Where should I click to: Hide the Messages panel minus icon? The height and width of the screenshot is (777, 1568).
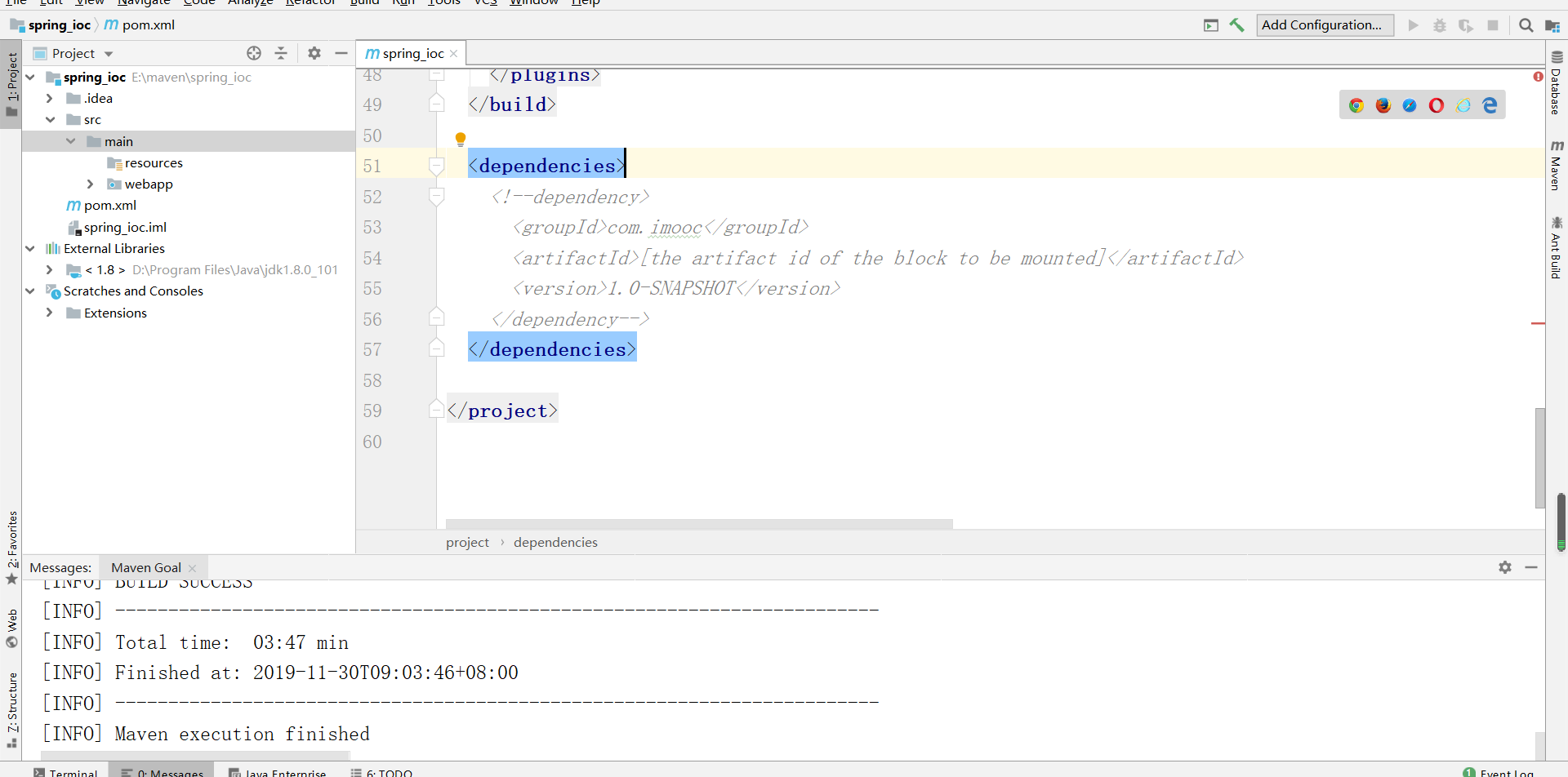[1531, 567]
